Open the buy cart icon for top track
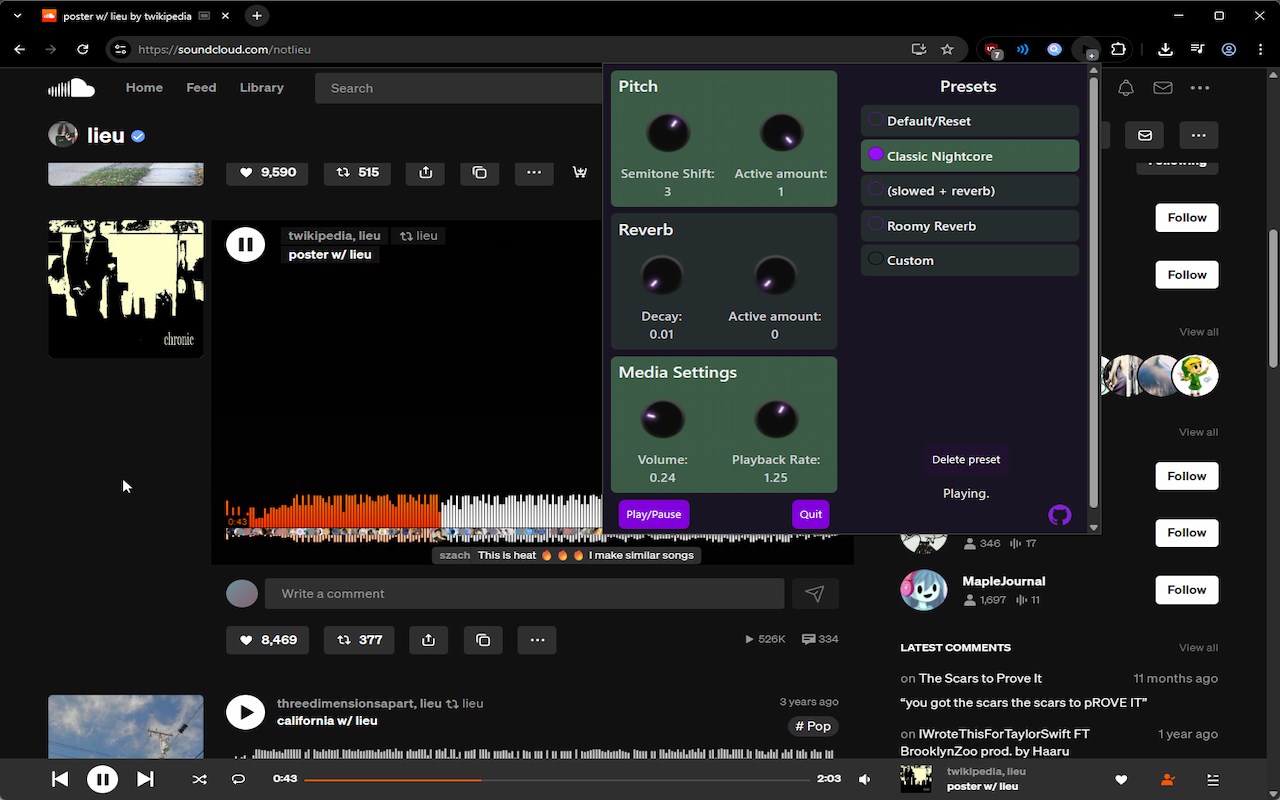 pos(580,172)
